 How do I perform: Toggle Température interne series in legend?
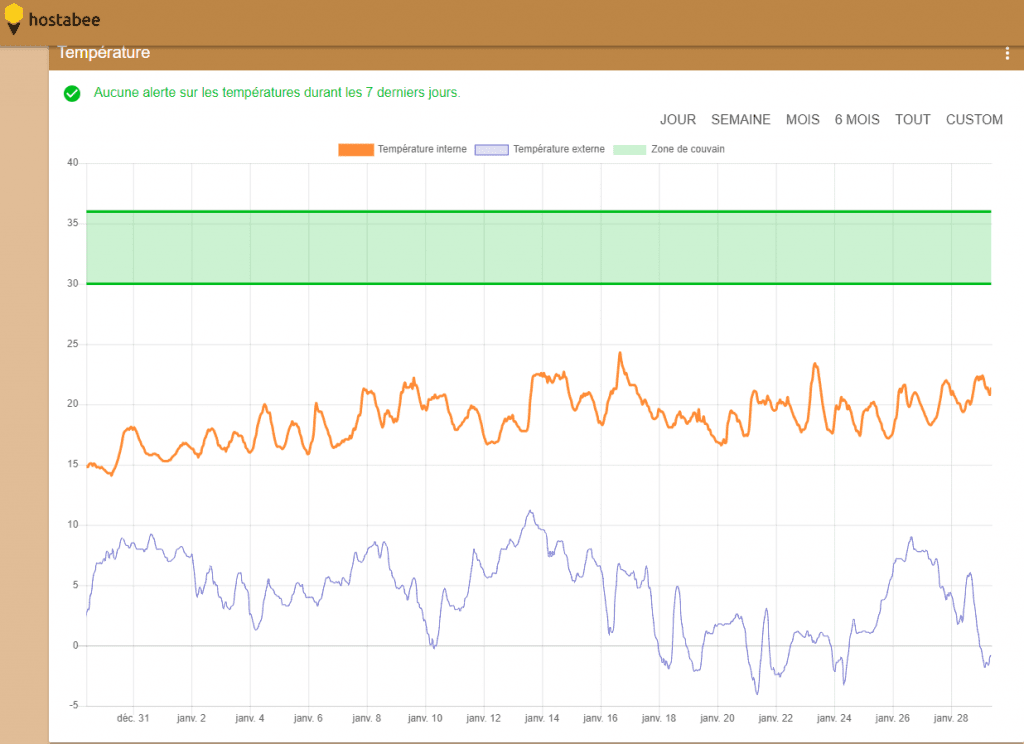point(402,150)
